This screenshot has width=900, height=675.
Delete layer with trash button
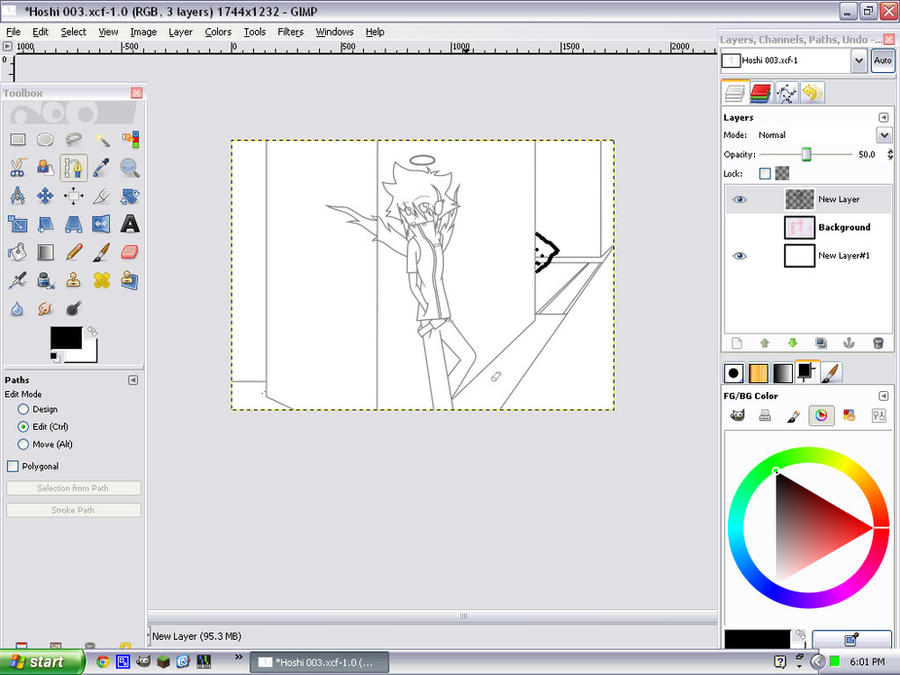tap(878, 343)
